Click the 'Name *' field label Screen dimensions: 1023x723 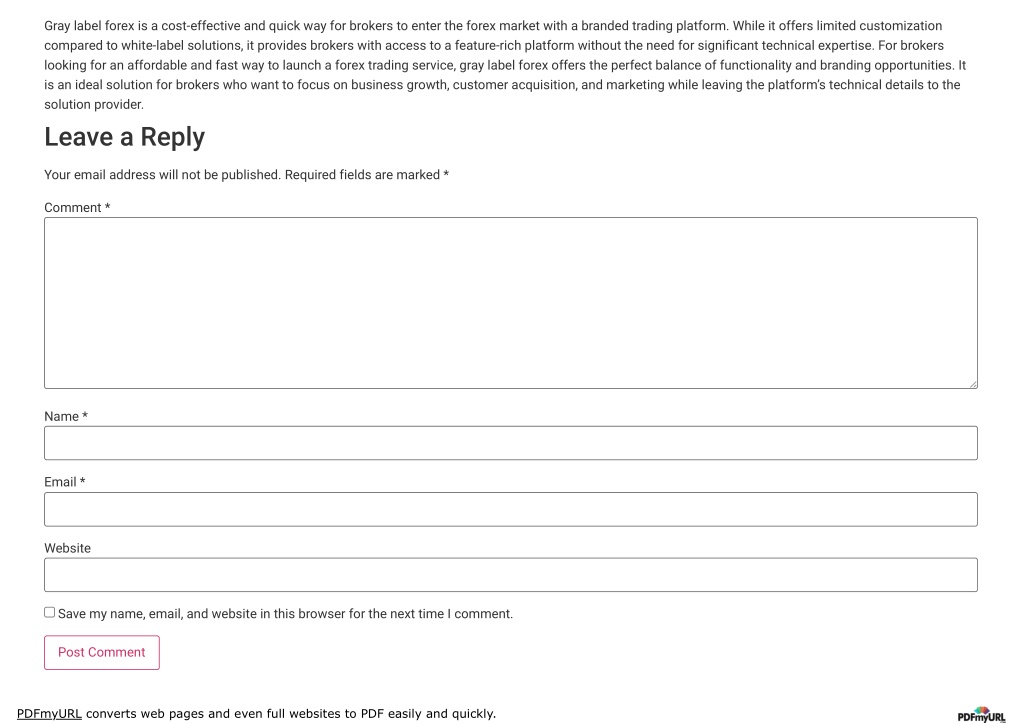pos(66,416)
